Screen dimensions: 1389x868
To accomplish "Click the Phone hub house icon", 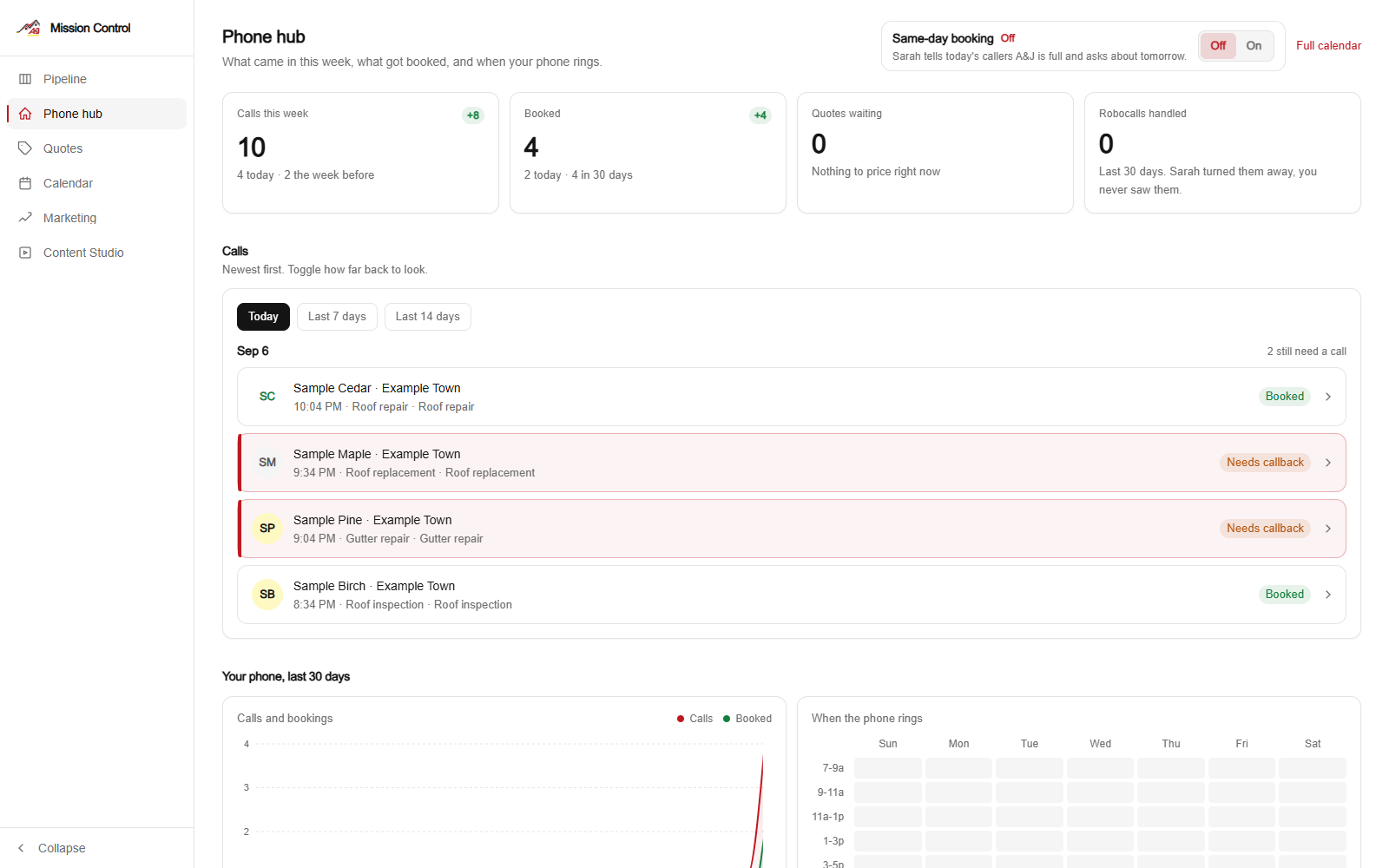I will 25,114.
